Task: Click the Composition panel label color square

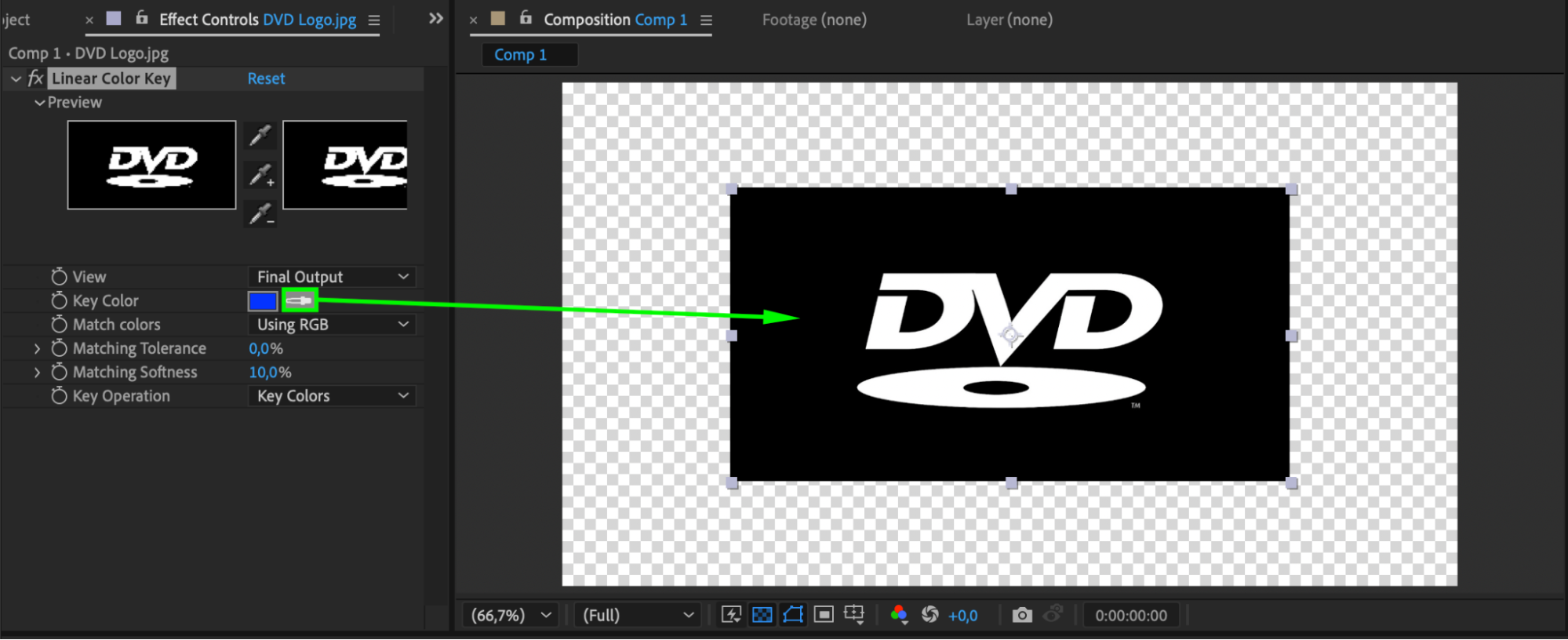Action: click(x=498, y=18)
